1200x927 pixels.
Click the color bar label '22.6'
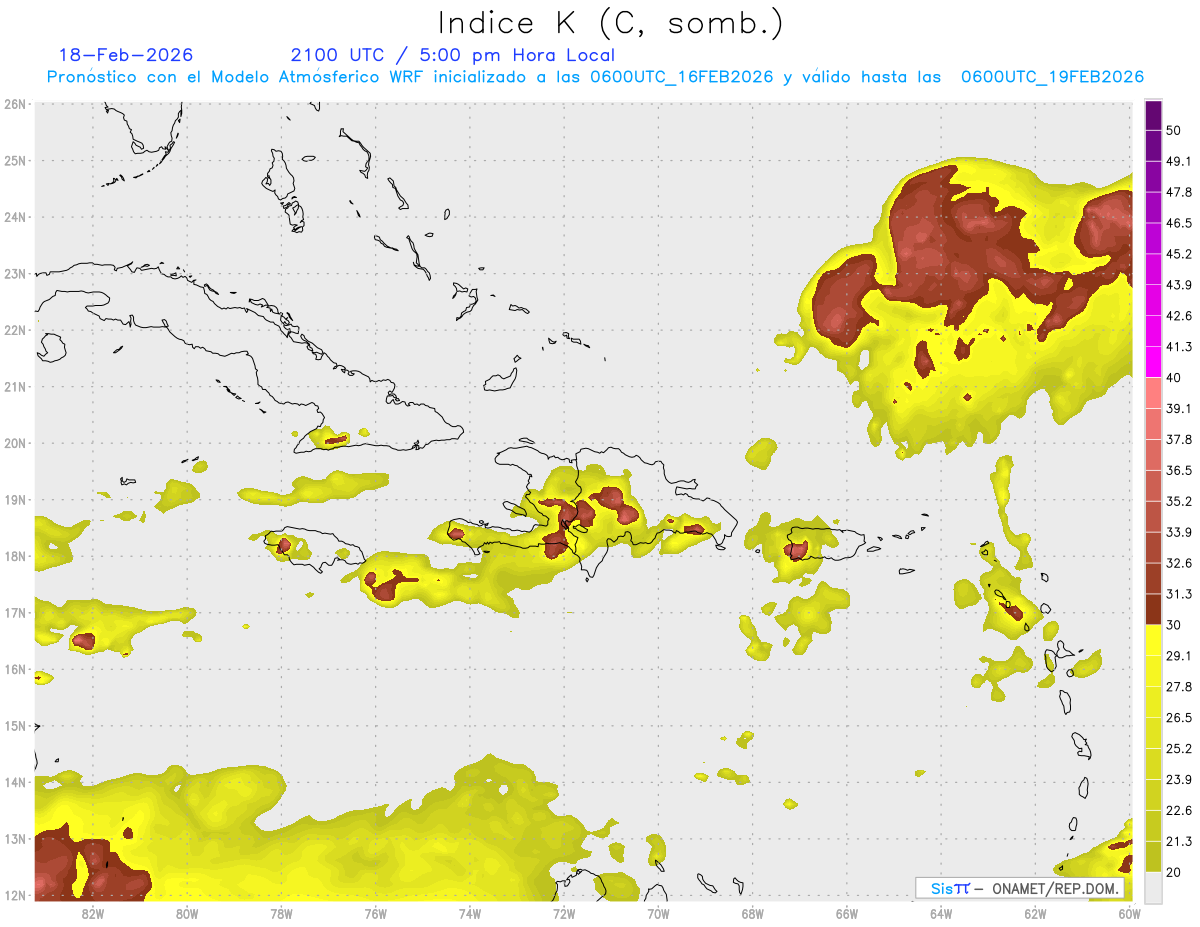[1179, 811]
